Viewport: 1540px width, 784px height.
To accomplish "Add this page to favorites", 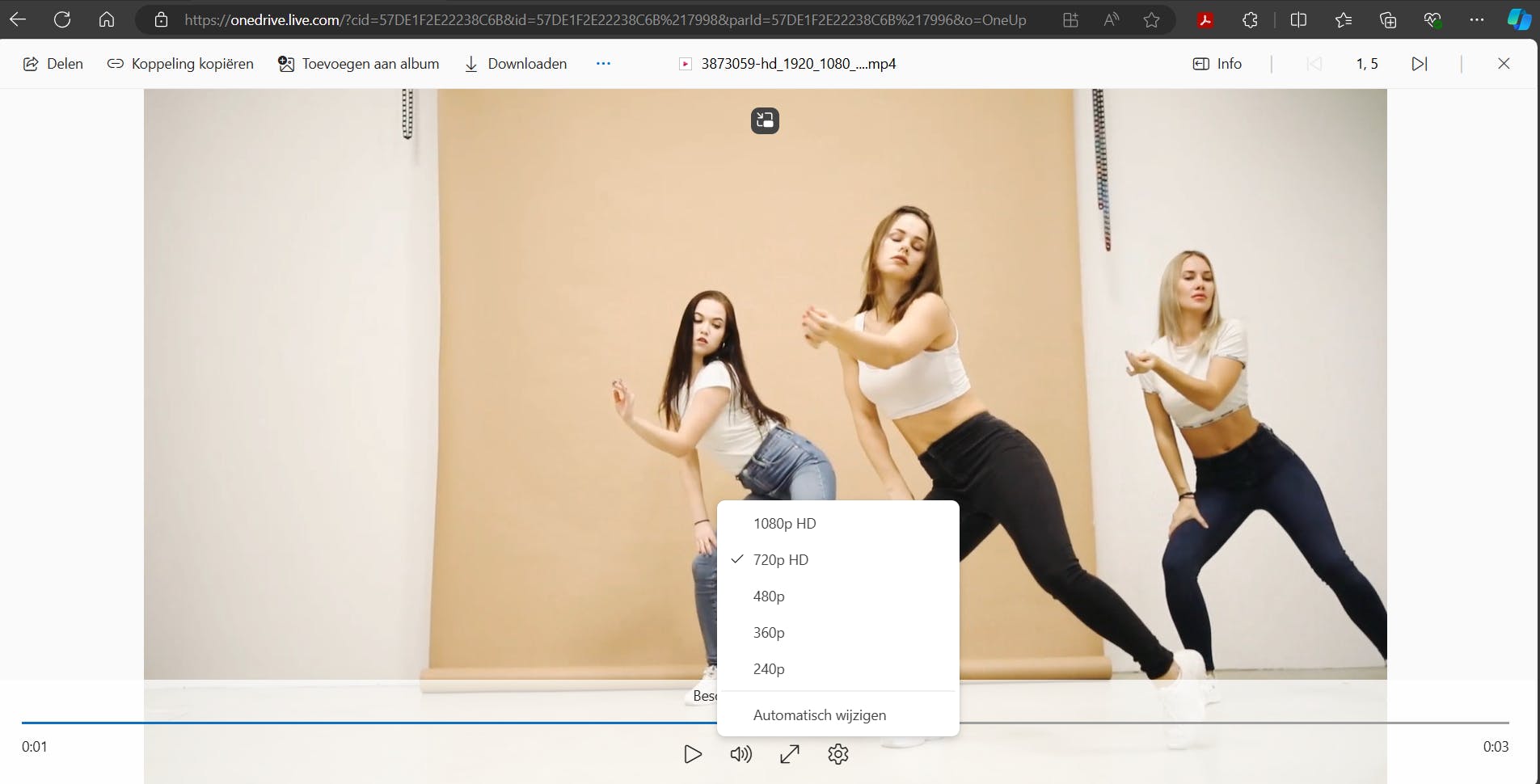I will (x=1152, y=20).
